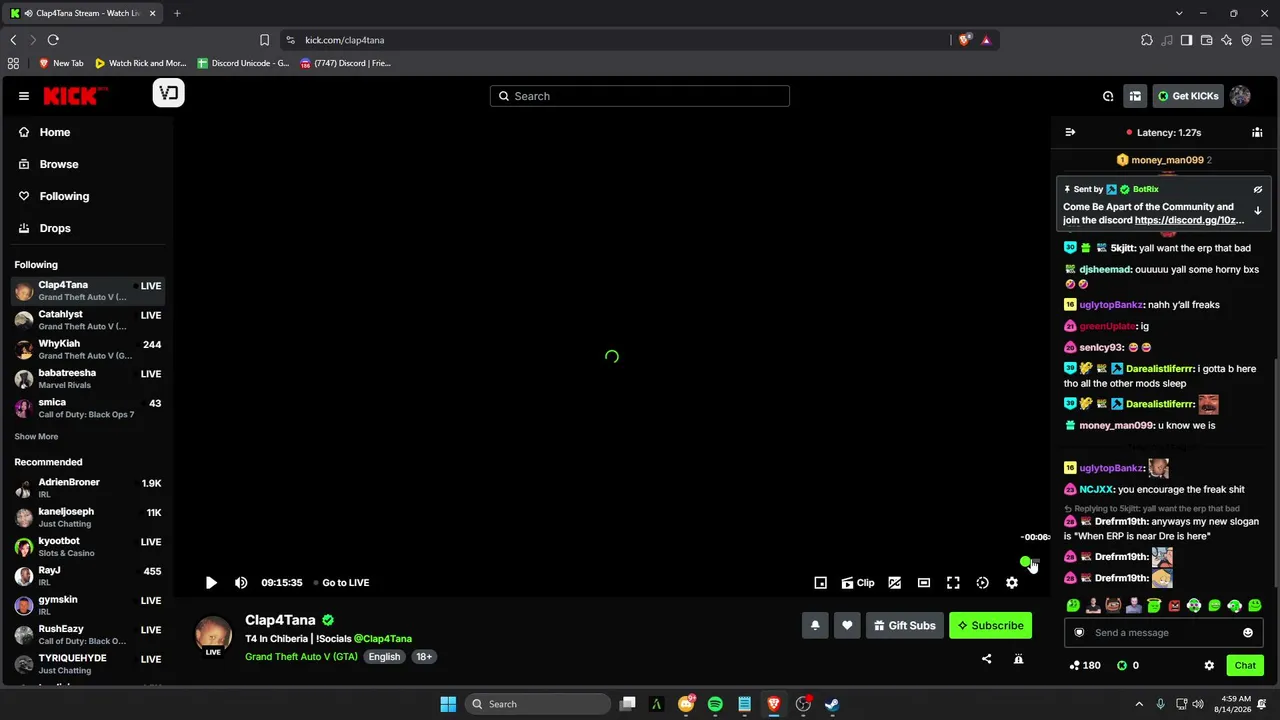Go to the KICK home logo
The width and height of the screenshot is (1280, 720).
coord(75,95)
